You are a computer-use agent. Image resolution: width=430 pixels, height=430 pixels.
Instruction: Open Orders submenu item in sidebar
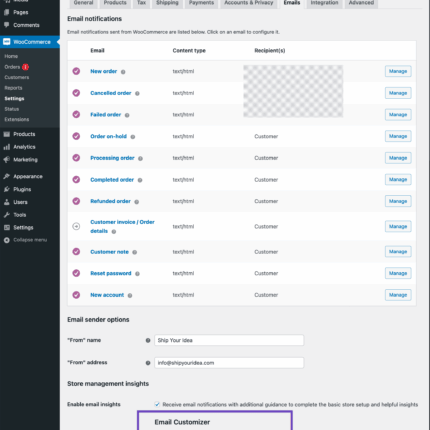pyautogui.click(x=12, y=67)
